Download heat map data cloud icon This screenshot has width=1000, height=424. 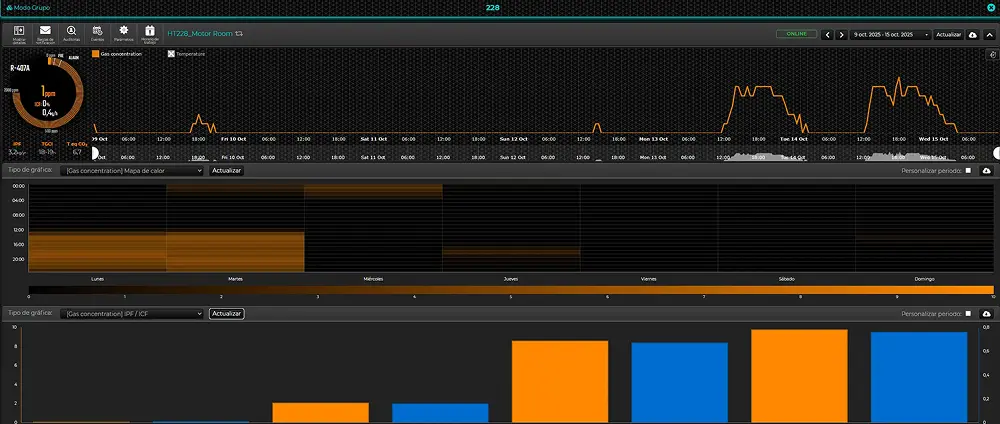[987, 171]
